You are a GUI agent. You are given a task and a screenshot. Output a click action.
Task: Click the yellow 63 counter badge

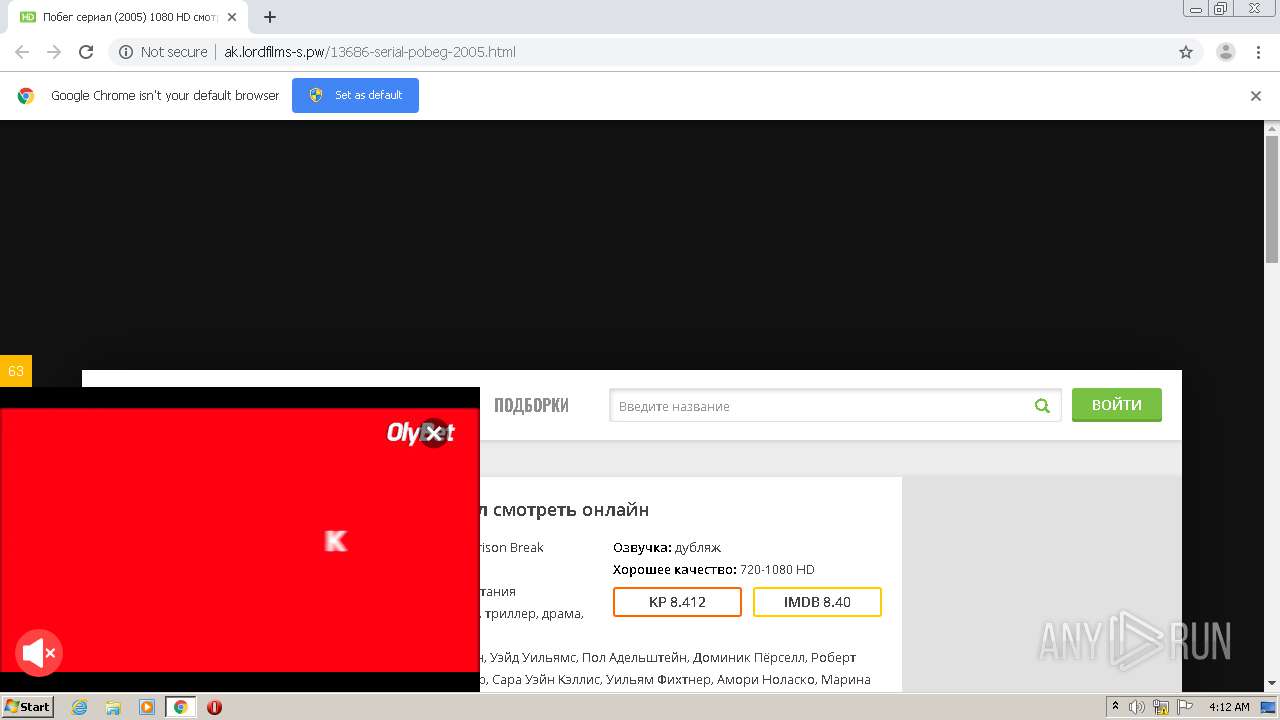(16, 371)
